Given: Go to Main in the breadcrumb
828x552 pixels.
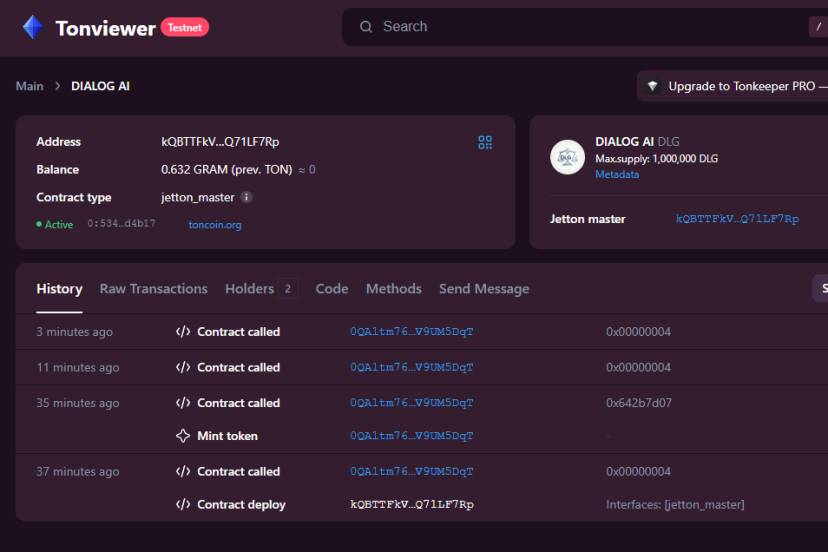Looking at the screenshot, I should coord(30,86).
